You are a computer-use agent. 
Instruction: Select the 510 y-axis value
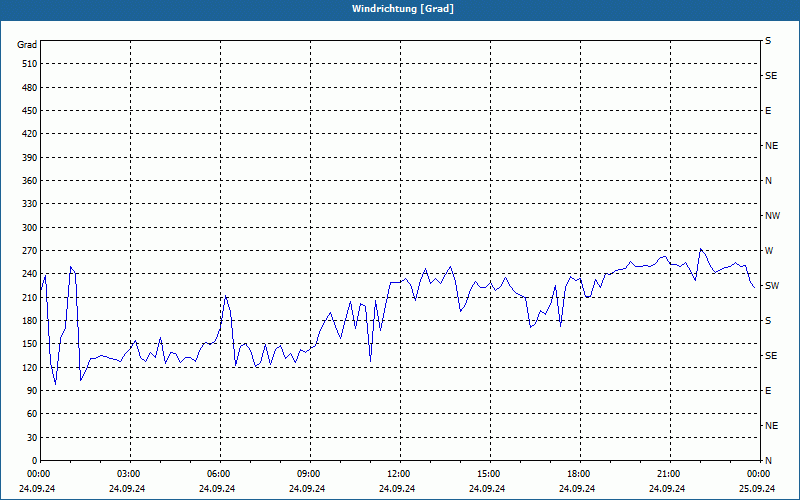30,64
